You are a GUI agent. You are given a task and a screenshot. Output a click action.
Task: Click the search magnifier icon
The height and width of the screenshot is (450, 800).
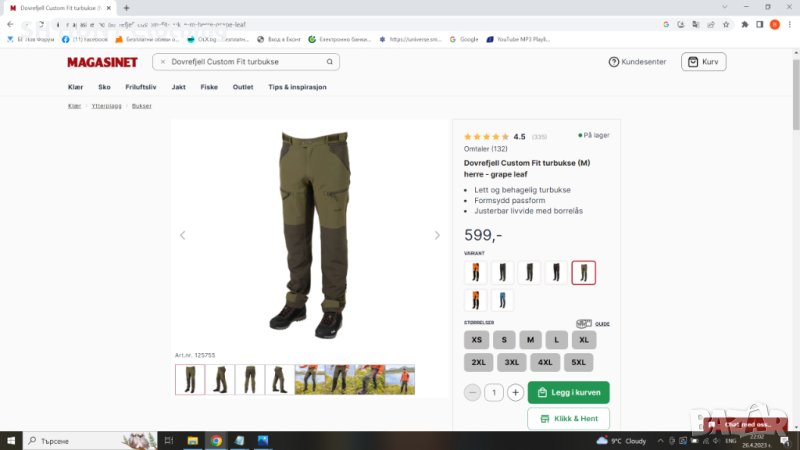[331, 62]
